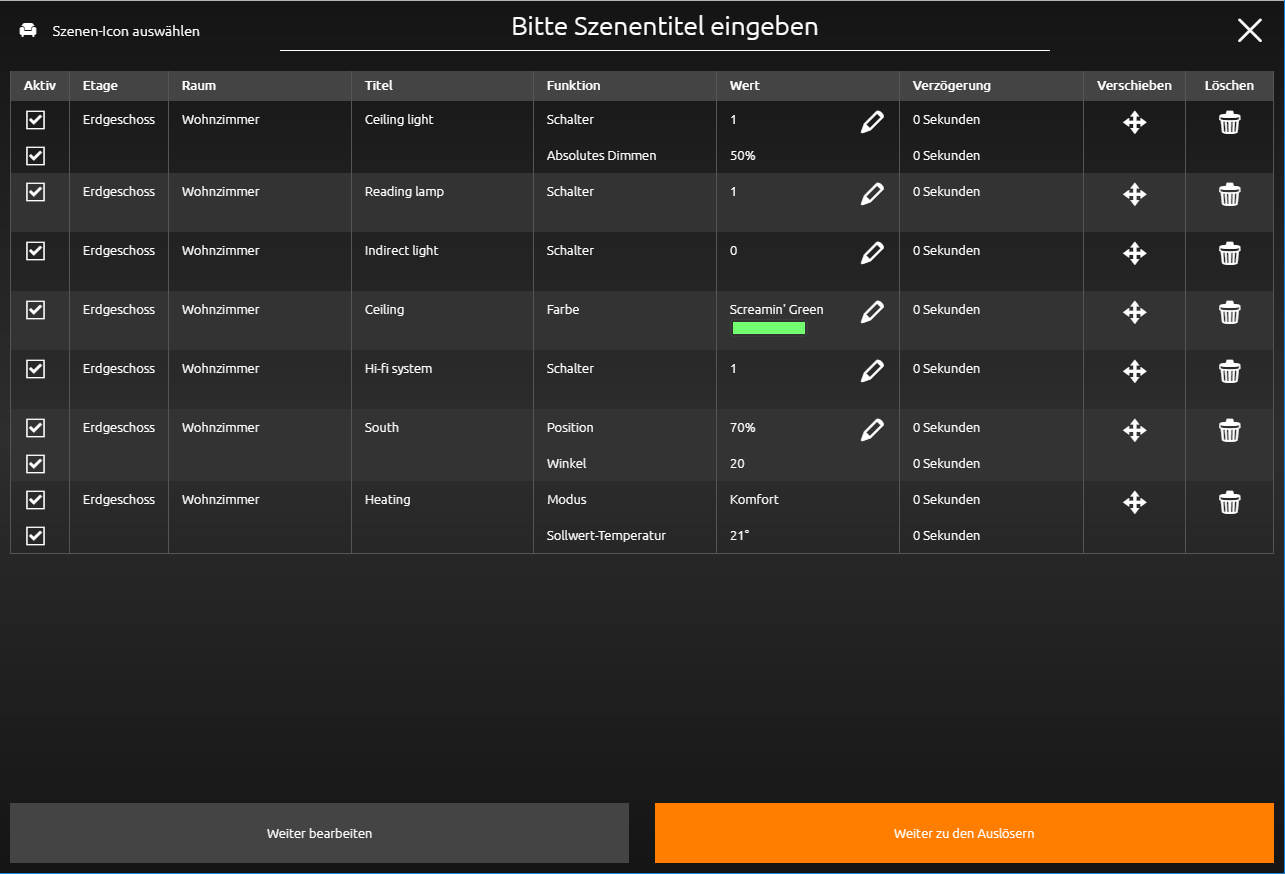This screenshot has height=874, width=1285.
Task: Delete the Hi-fi system entry
Action: [1229, 372]
